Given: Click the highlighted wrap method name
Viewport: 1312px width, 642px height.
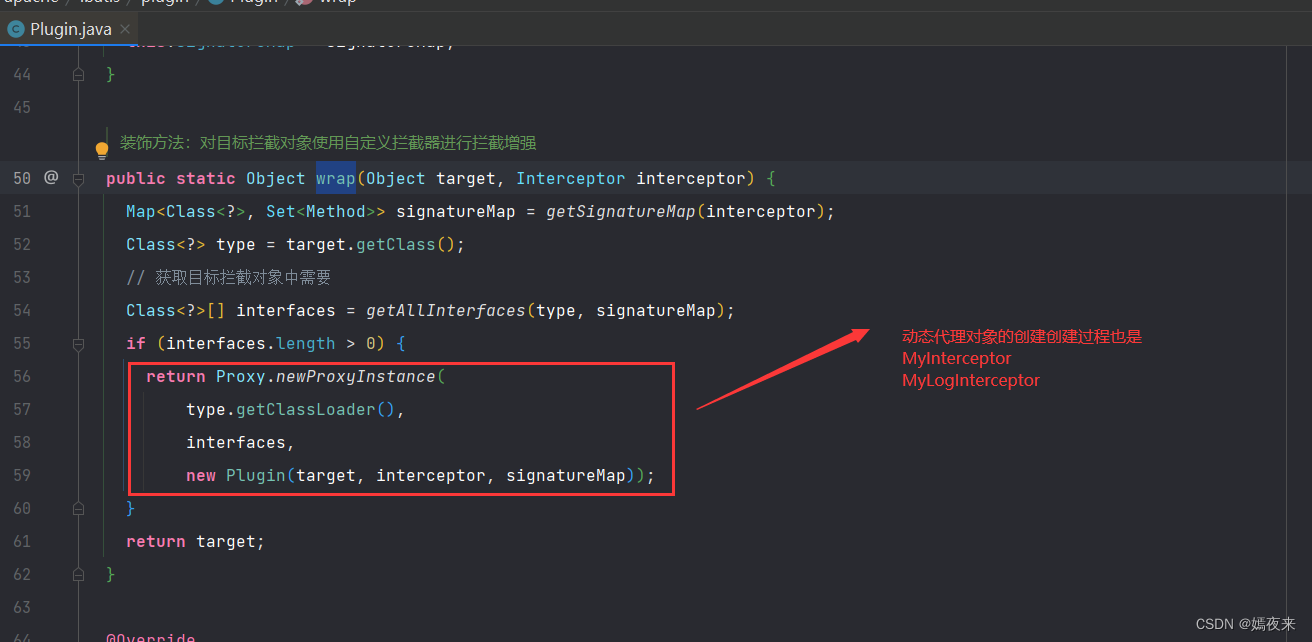Looking at the screenshot, I should (336, 178).
